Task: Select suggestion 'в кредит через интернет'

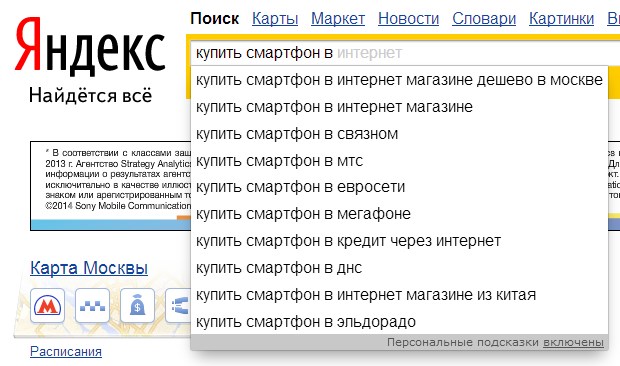Action: pyautogui.click(x=399, y=241)
